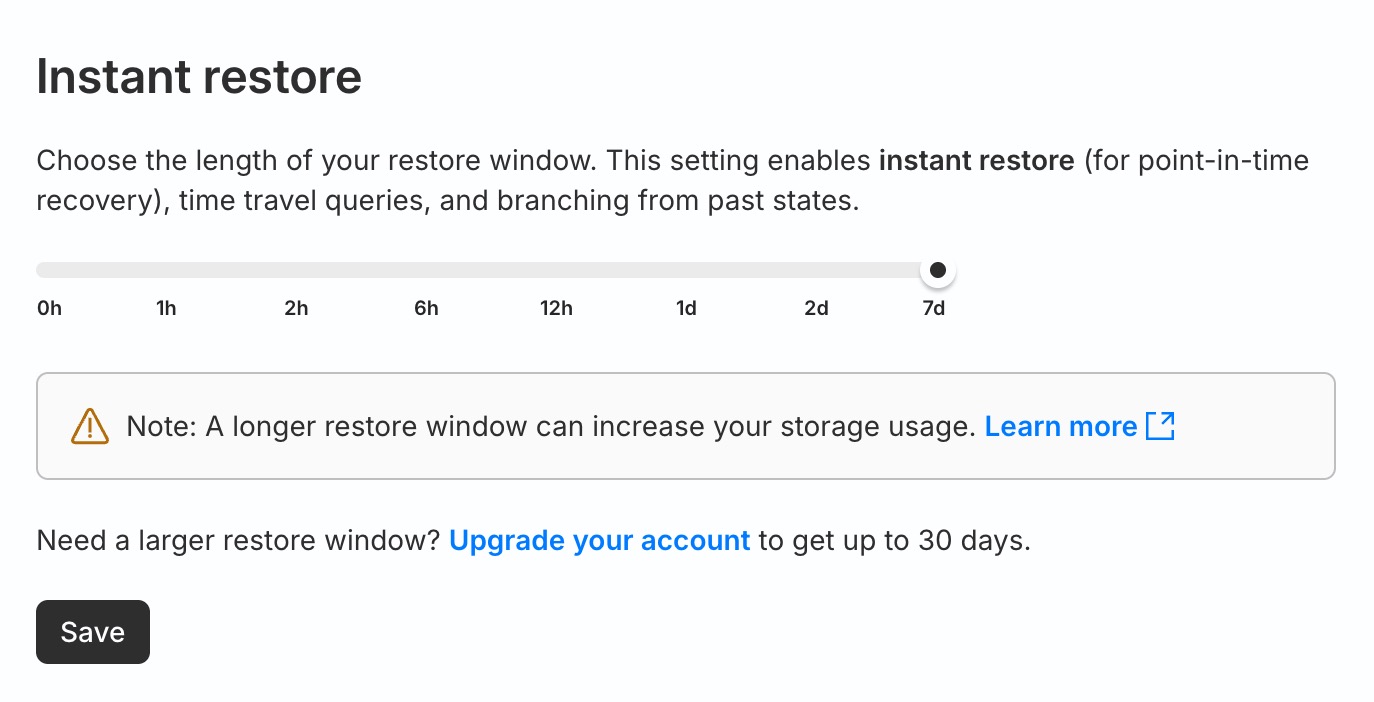Click the Instant restore heading
The width and height of the screenshot is (1374, 702).
pyautogui.click(x=199, y=77)
